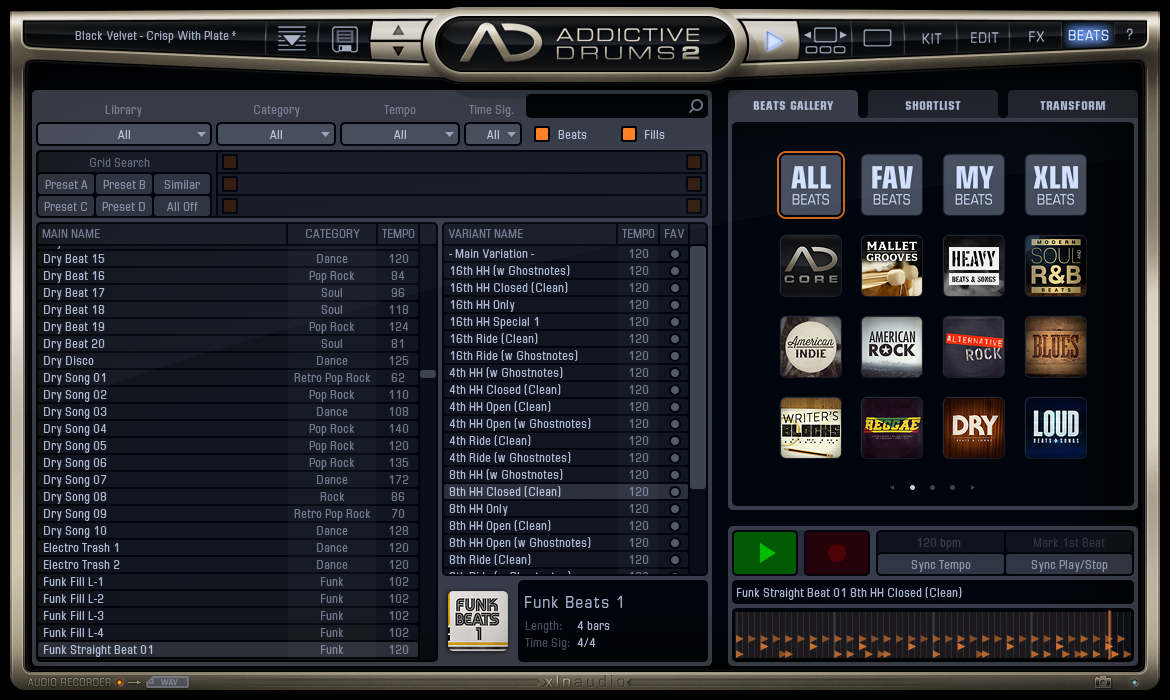Image resolution: width=1170 pixels, height=700 pixels.
Task: Click the blank display window icon
Action: coord(878,37)
